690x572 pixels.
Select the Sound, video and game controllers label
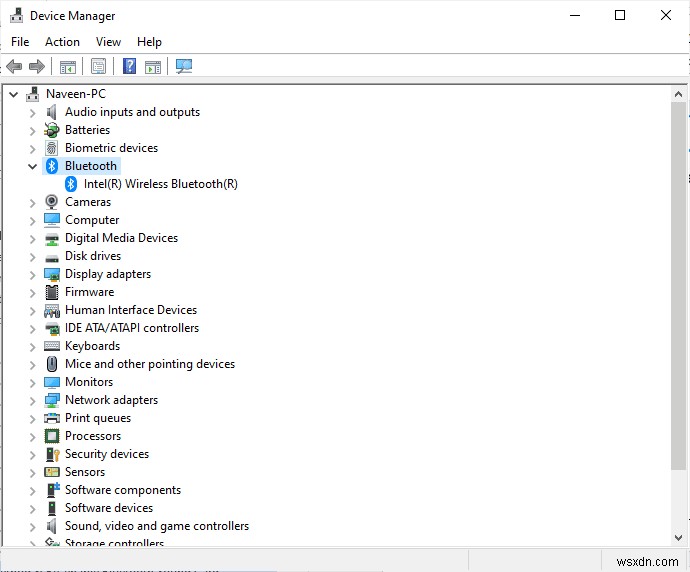(157, 526)
